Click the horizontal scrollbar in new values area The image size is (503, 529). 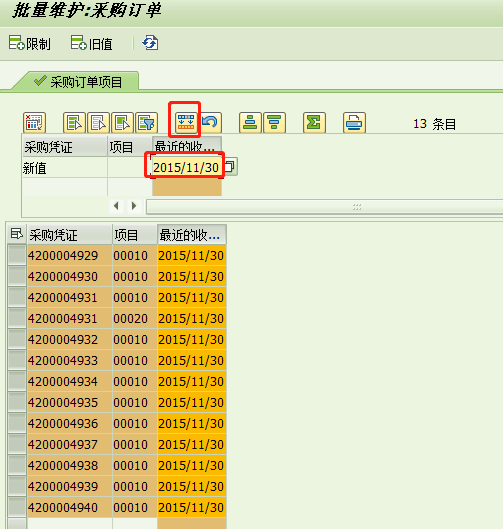point(324,206)
